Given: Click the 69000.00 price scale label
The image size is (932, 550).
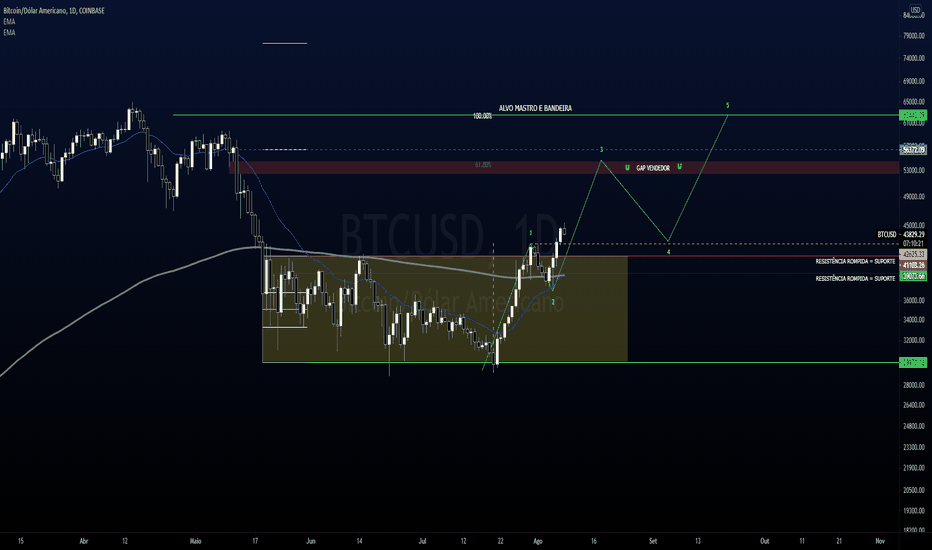Looking at the screenshot, I should tap(914, 81).
